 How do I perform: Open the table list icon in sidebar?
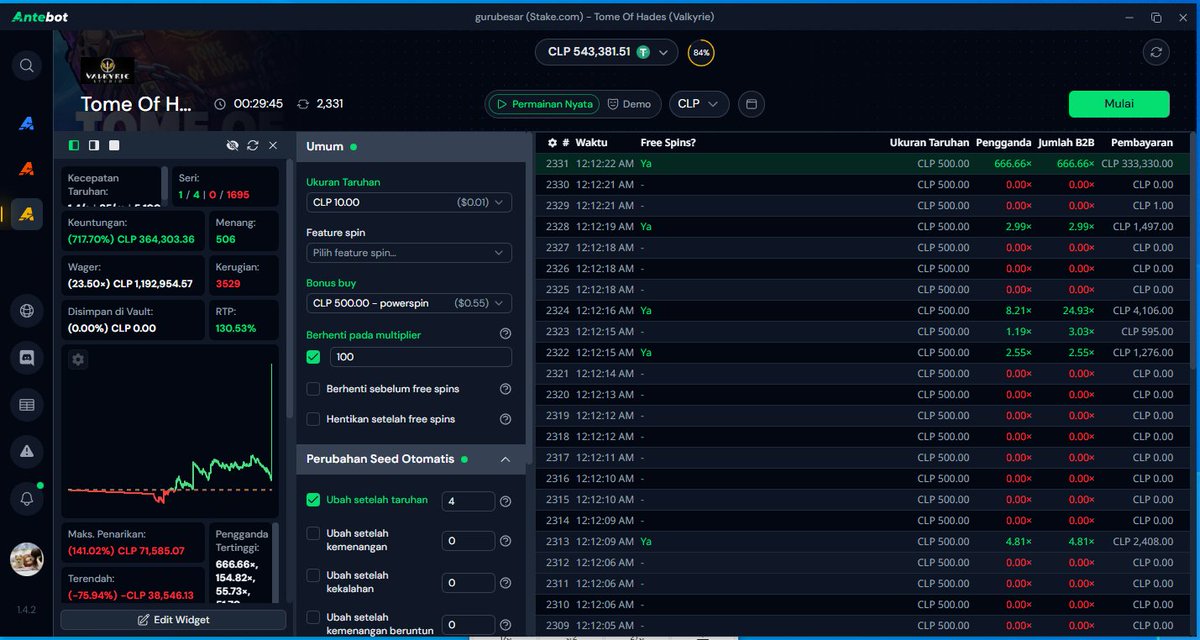click(27, 405)
